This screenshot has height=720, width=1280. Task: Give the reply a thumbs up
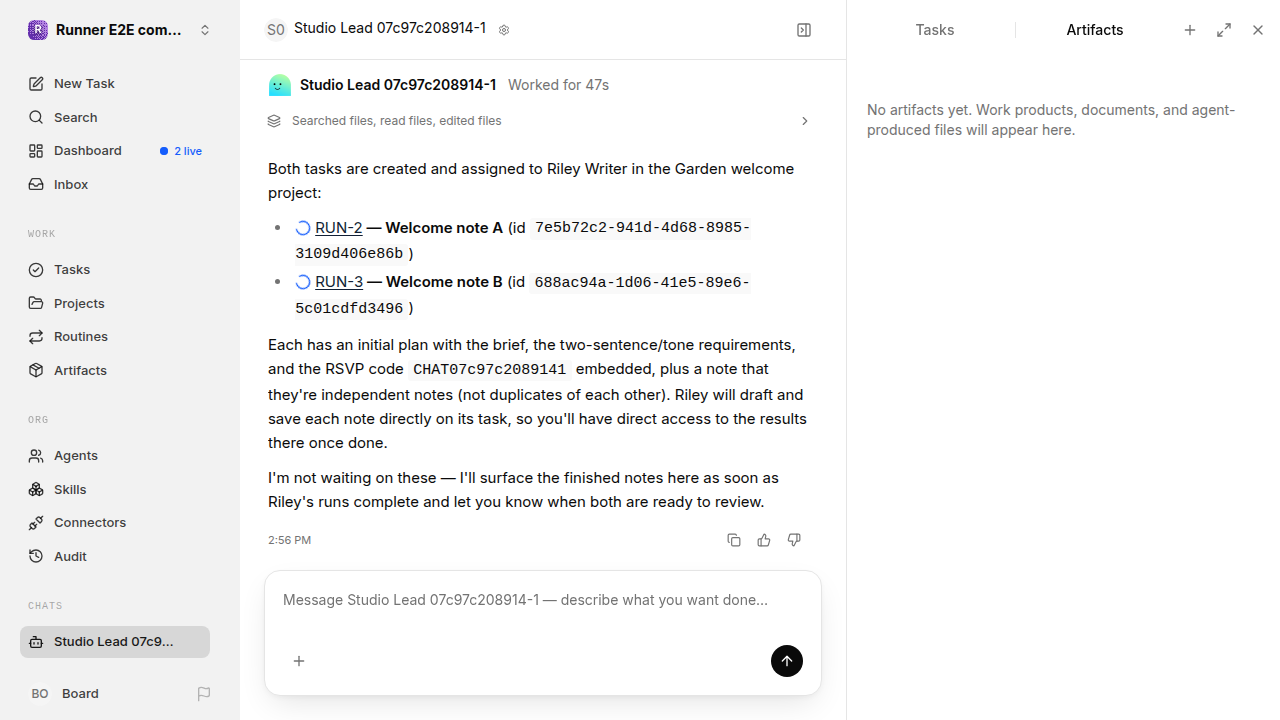[x=764, y=540]
